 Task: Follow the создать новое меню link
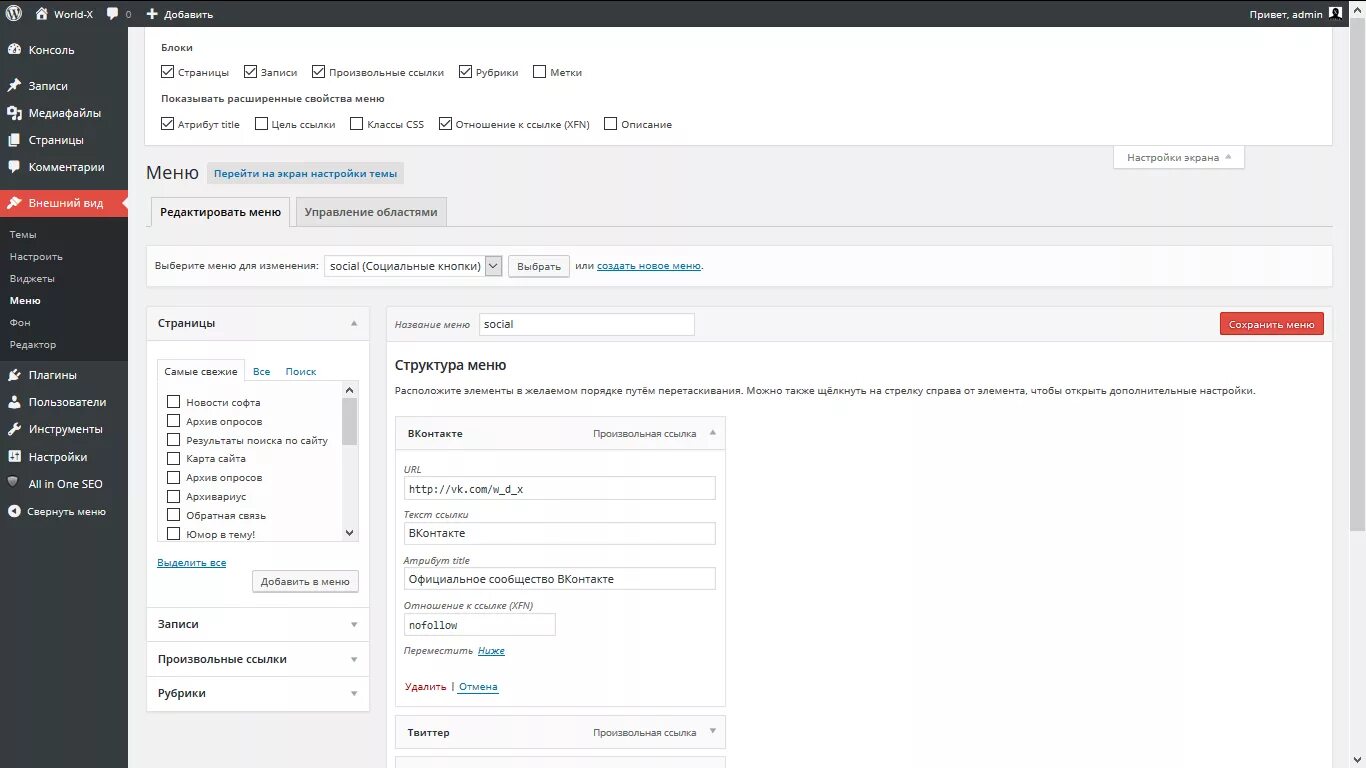coord(649,266)
